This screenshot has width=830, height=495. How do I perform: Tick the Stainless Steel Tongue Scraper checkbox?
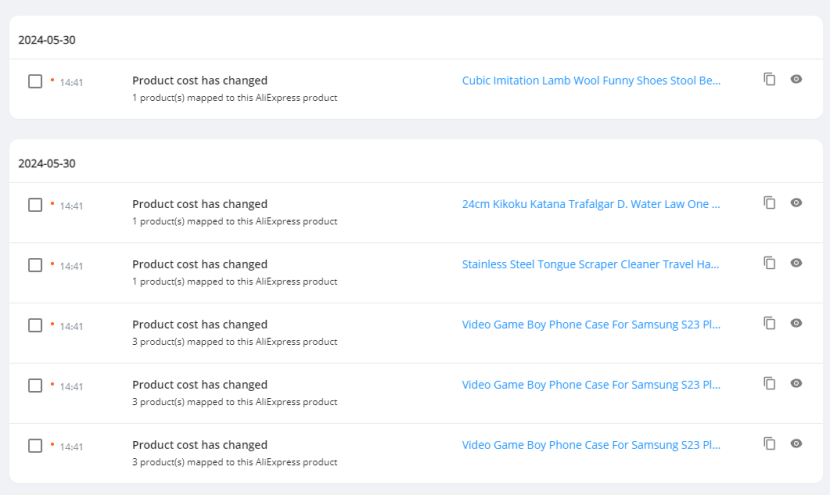(35, 265)
